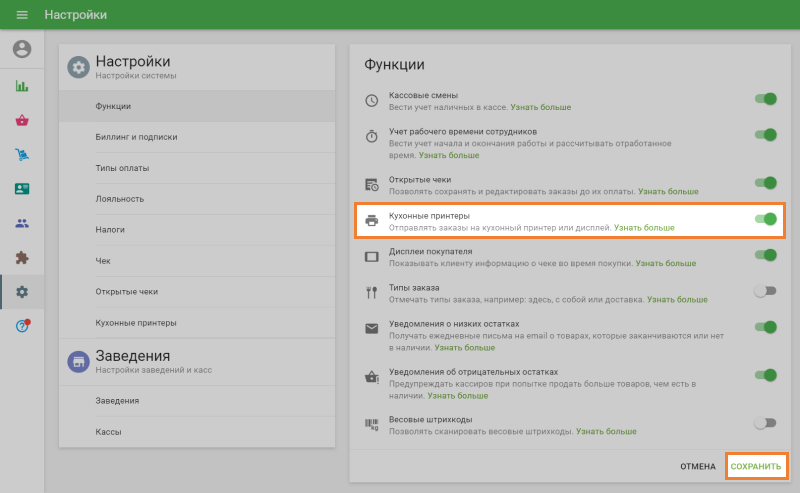This screenshot has width=800, height=493.
Task: Go to the Кассы settings page
Action: coord(109,432)
